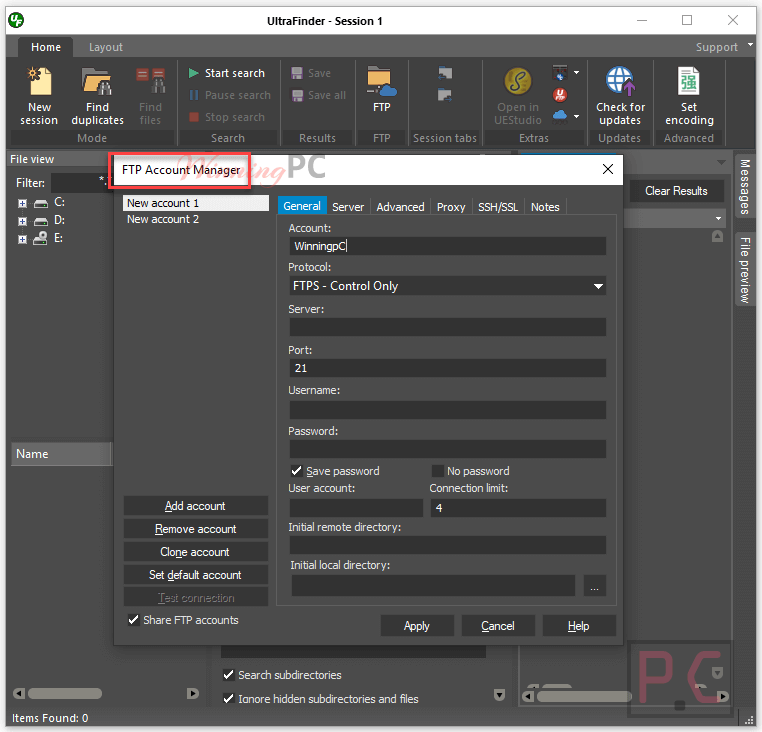Screen dimensions: 762x732
Task: Click the blue cloud extras icon
Action: [x=560, y=116]
